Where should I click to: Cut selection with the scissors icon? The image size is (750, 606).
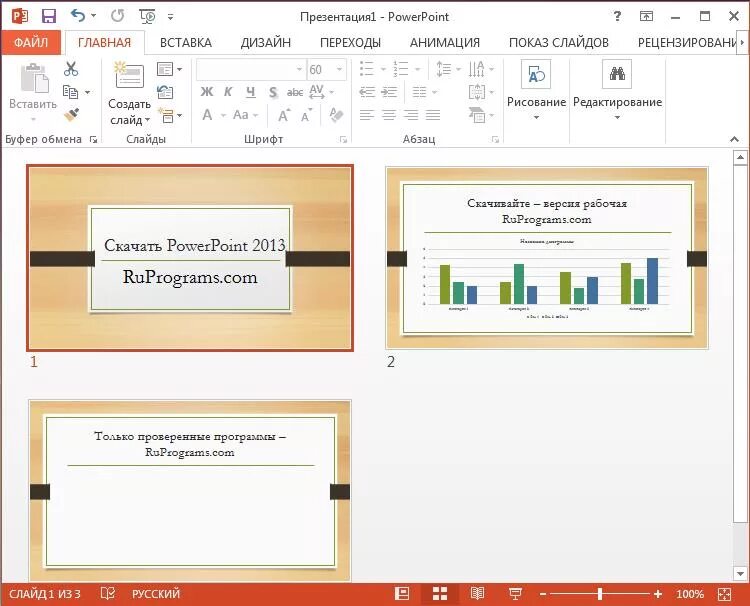pos(71,69)
